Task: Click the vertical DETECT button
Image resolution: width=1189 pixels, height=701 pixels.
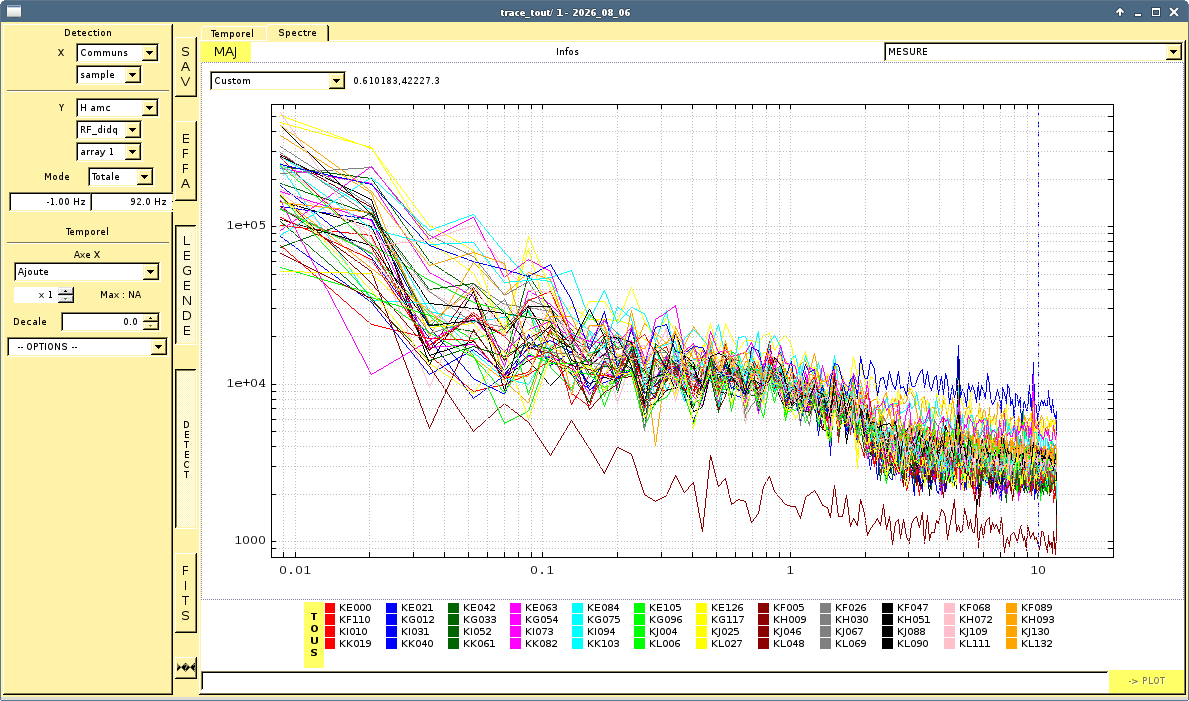Action: (186, 449)
